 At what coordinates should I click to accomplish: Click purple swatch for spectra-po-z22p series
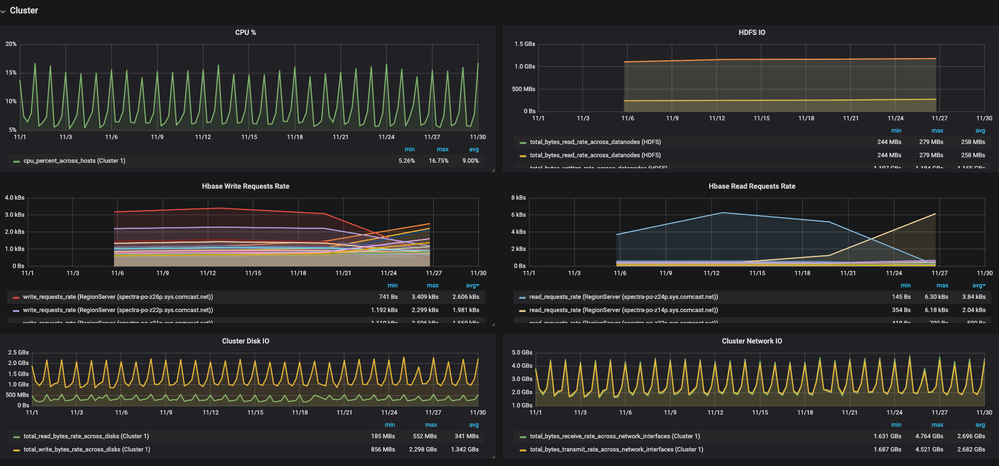click(16, 310)
